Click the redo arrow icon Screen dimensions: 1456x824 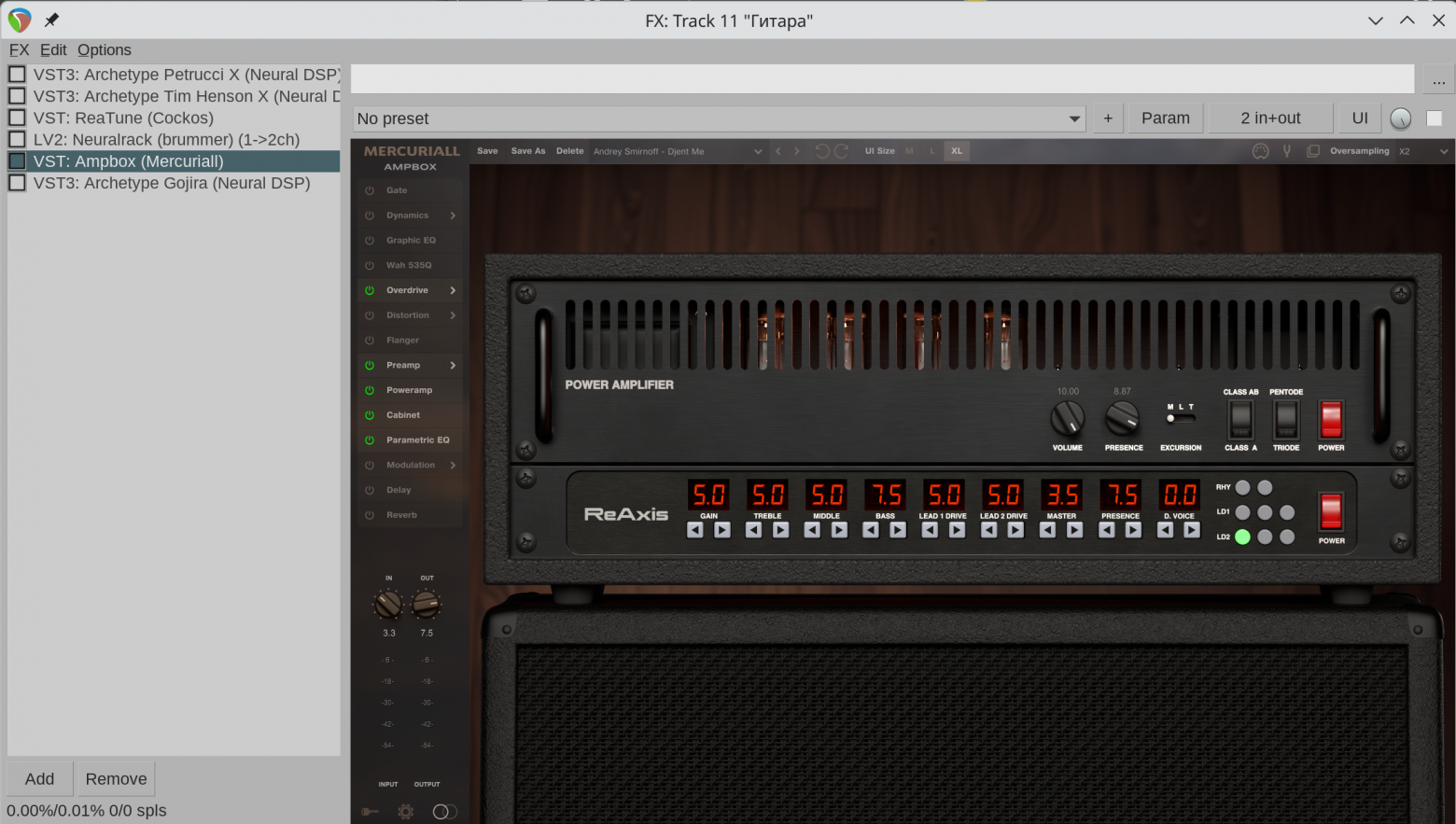pos(841,151)
